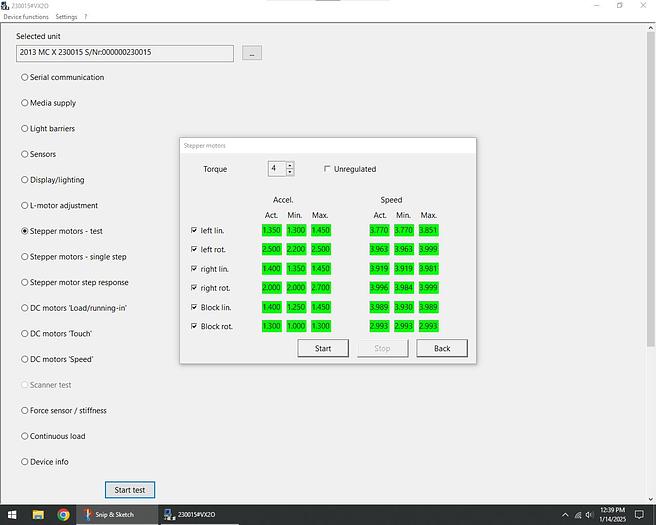Click the Back button in the dialog

point(441,348)
